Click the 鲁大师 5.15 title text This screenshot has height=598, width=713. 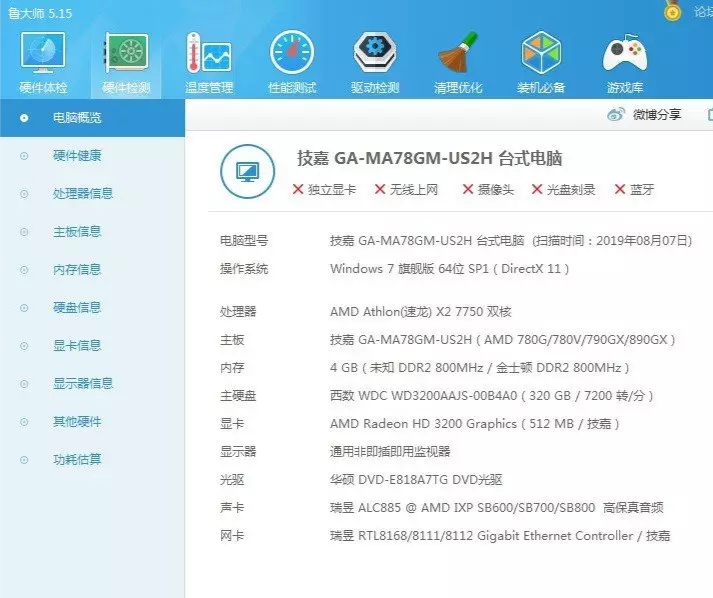40,13
